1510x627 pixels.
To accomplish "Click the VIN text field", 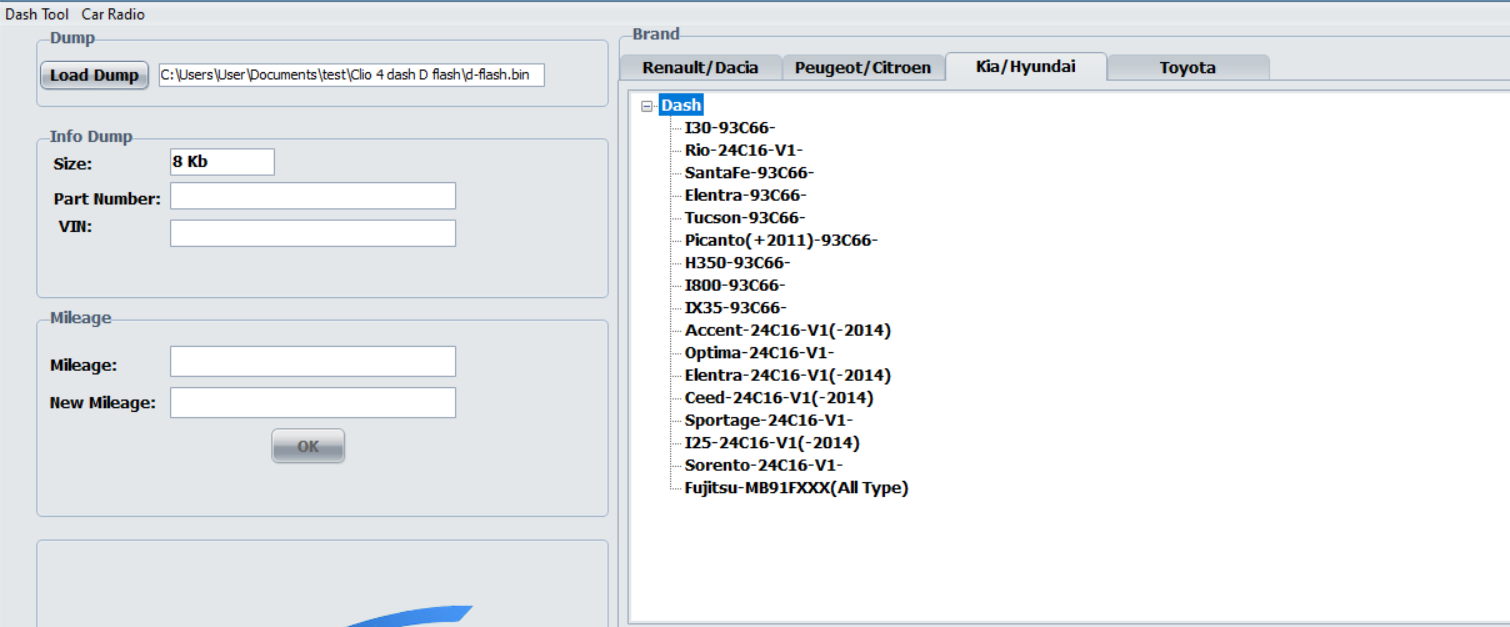I will pyautogui.click(x=312, y=233).
